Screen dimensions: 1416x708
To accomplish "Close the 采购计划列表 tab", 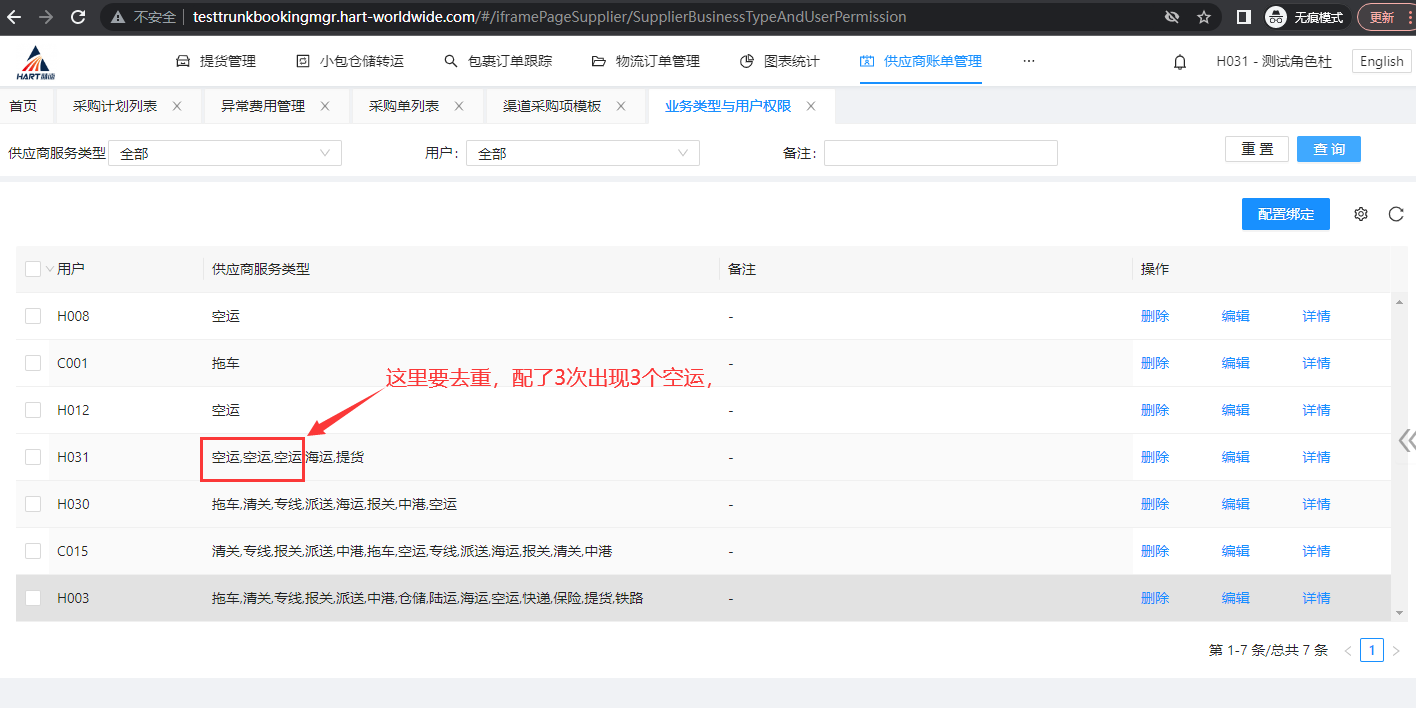I will click(177, 106).
